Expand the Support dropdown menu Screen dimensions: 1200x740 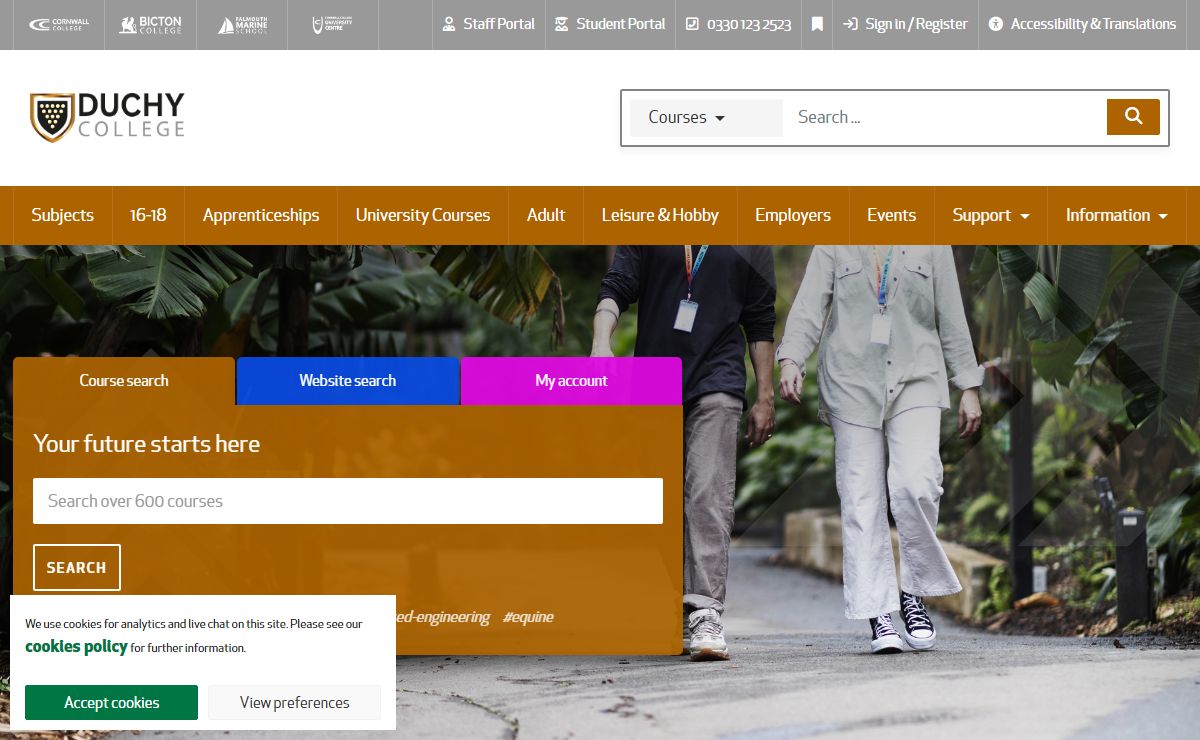991,215
